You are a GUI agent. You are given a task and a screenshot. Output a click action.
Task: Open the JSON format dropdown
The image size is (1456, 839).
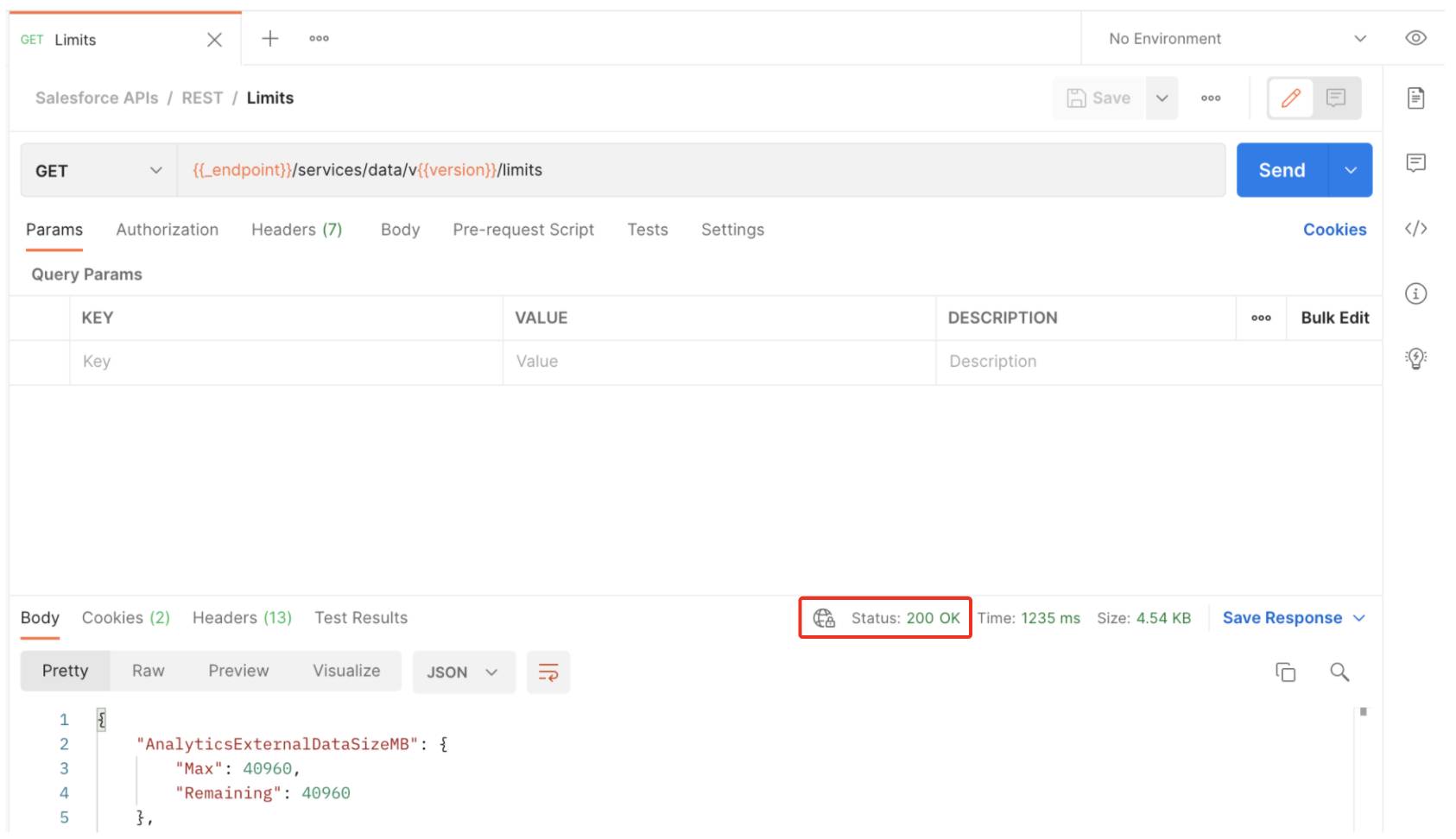464,672
